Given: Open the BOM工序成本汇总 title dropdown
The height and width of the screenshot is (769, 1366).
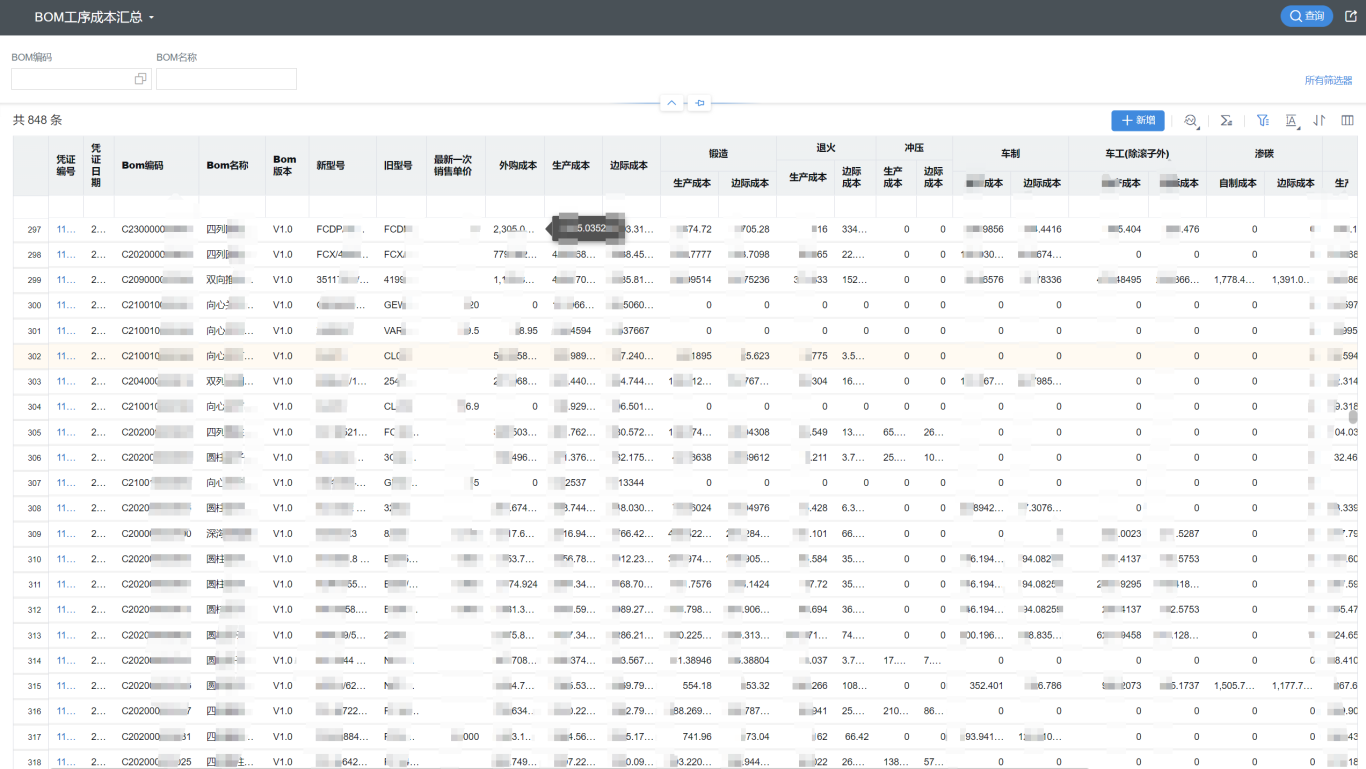Looking at the screenshot, I should pos(95,17).
